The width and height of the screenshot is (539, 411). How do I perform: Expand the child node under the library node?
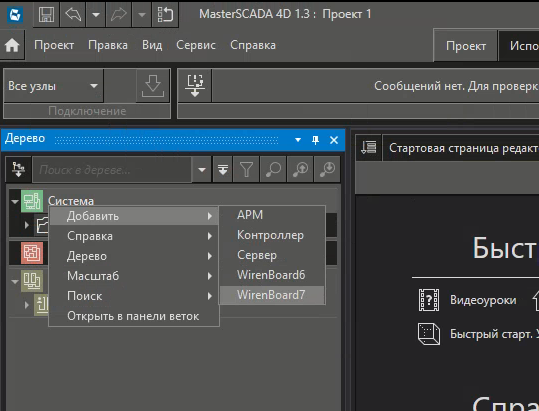coord(27,305)
